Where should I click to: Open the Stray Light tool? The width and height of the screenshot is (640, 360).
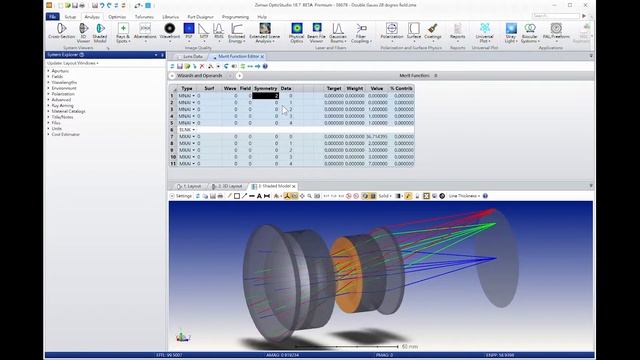[511, 33]
